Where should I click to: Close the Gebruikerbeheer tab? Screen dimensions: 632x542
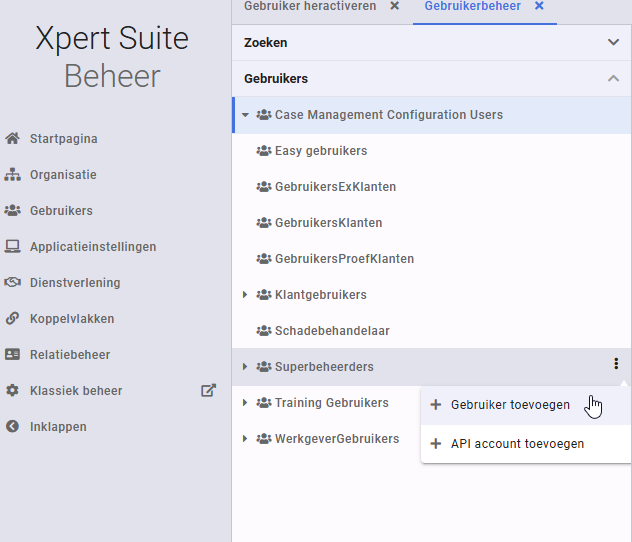539,6
